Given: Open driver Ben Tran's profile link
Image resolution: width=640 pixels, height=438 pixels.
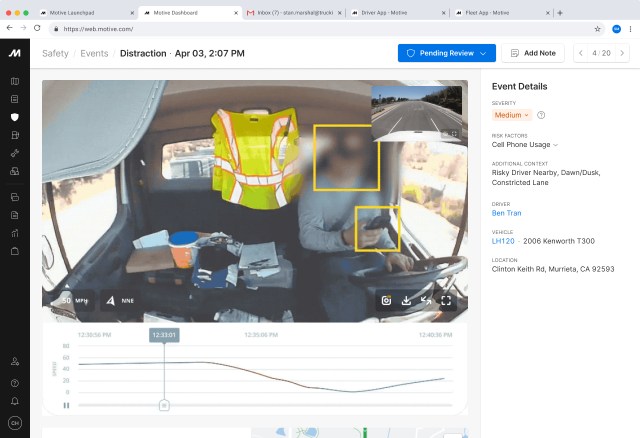Looking at the screenshot, I should [506, 213].
